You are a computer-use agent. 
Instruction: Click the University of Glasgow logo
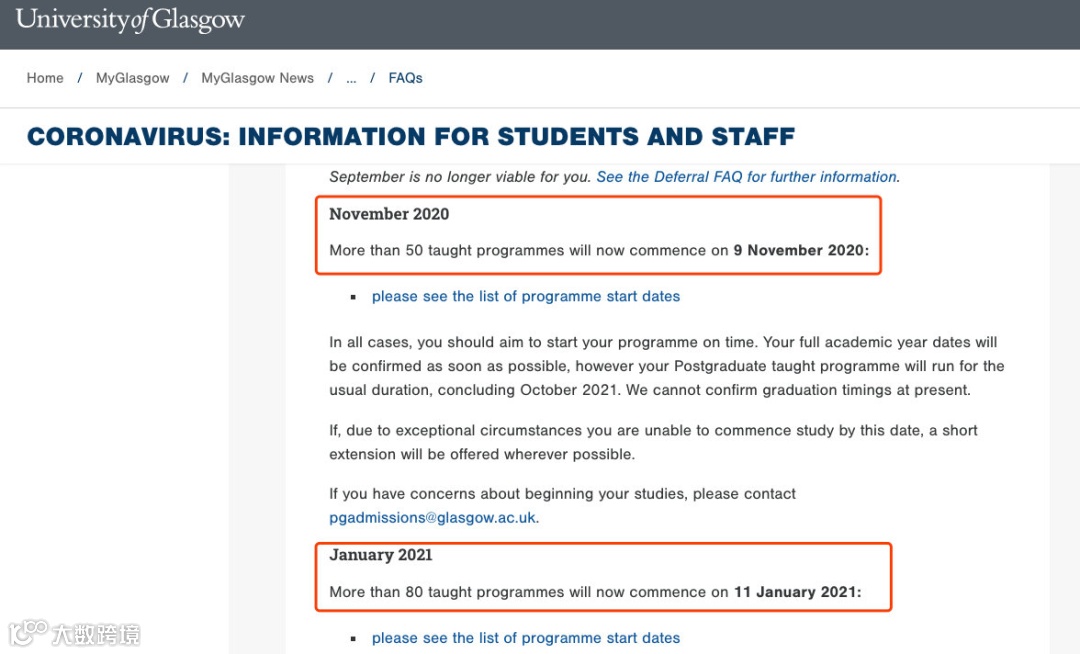[x=130, y=21]
